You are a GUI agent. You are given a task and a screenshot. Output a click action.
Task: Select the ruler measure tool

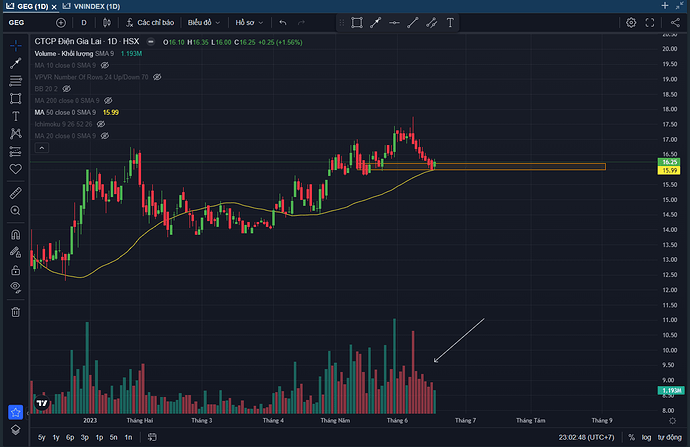(16, 192)
